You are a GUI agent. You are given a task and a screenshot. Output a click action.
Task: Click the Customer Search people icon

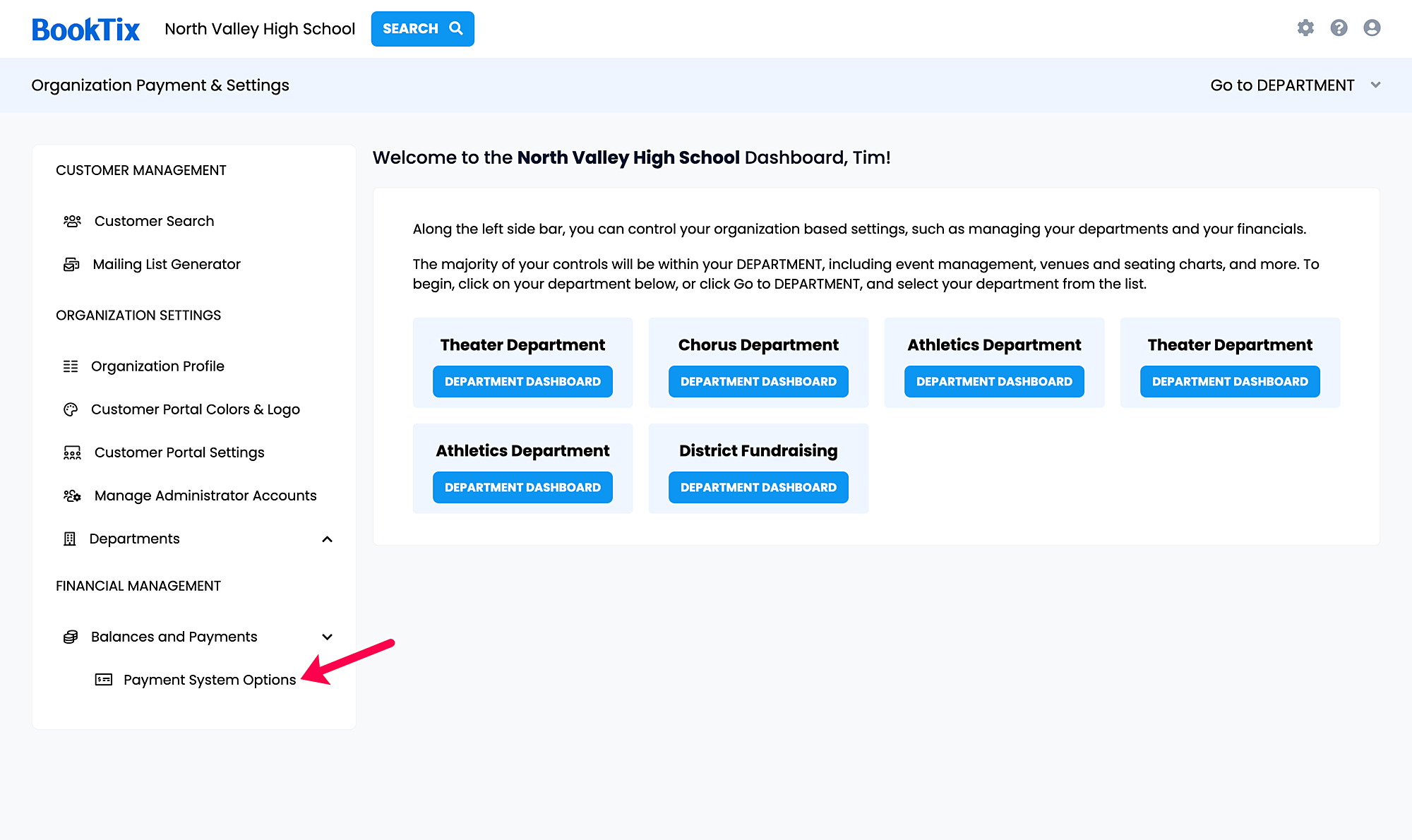[x=72, y=221]
